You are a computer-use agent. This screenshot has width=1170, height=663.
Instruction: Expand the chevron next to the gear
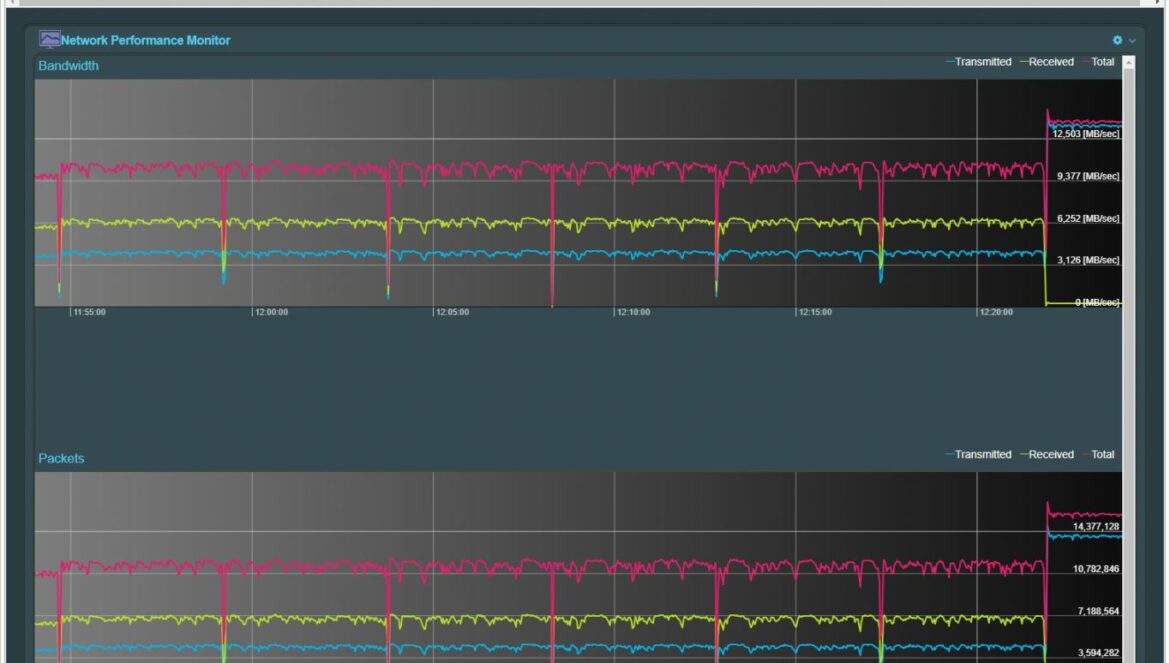point(1132,41)
